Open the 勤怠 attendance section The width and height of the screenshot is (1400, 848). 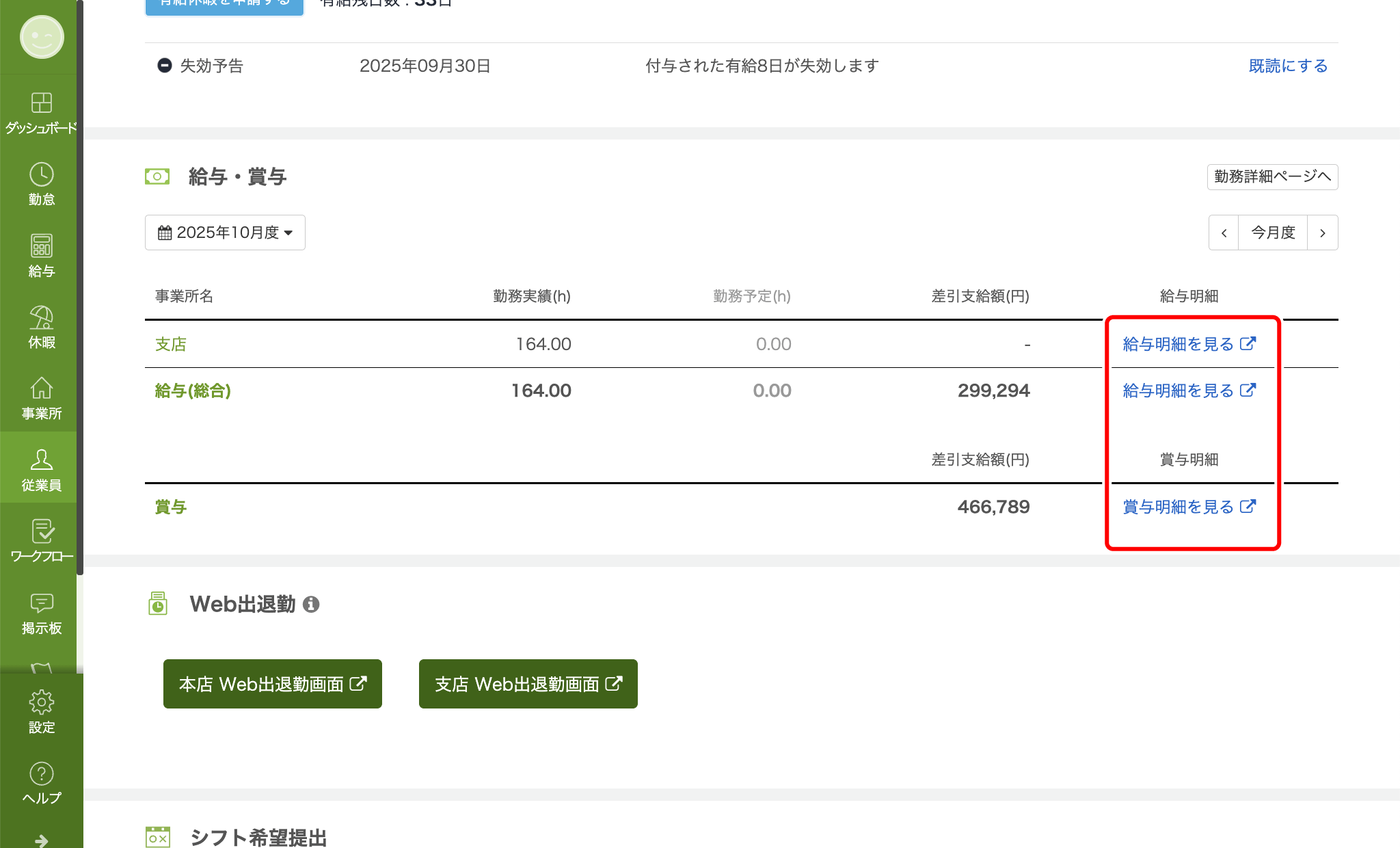[41, 181]
